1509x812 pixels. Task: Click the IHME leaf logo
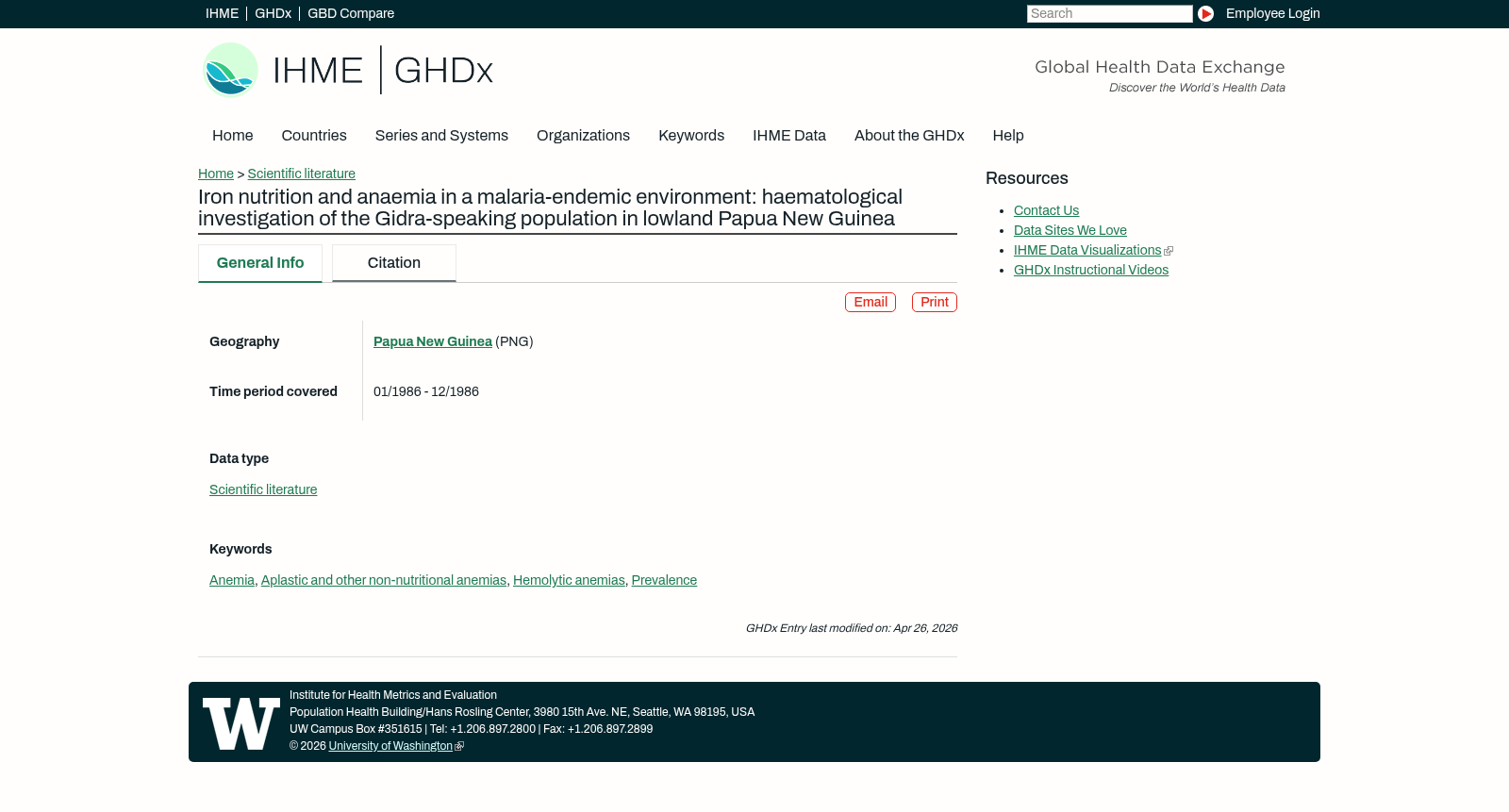coord(230,70)
